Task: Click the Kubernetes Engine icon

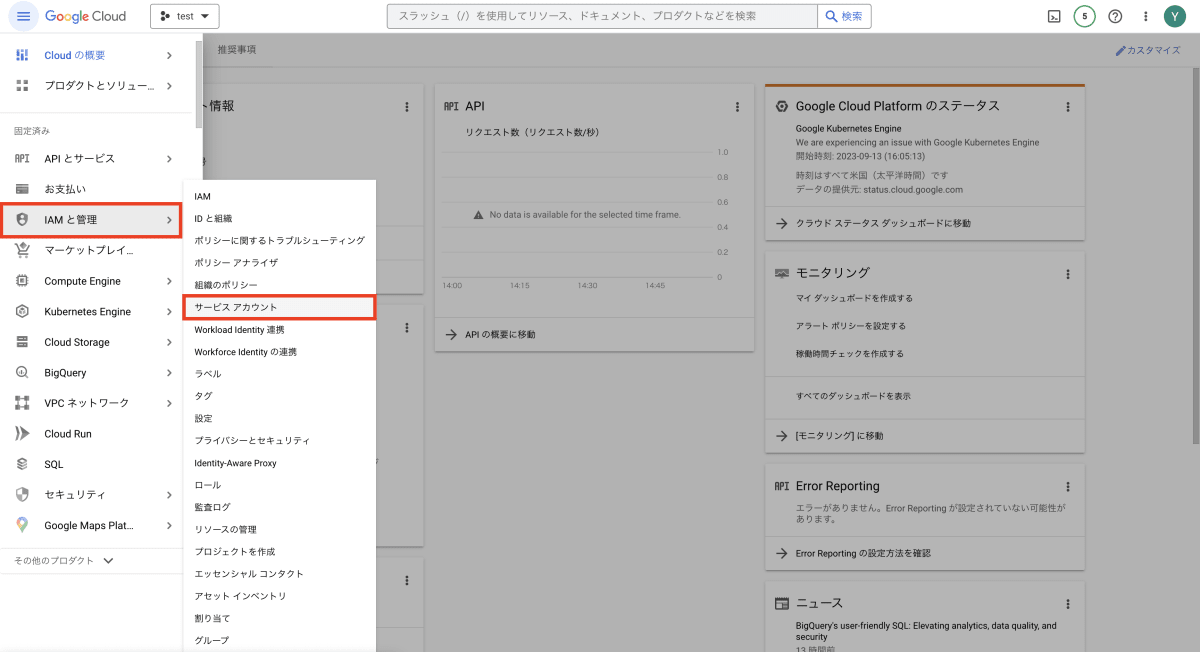Action: pos(23,311)
